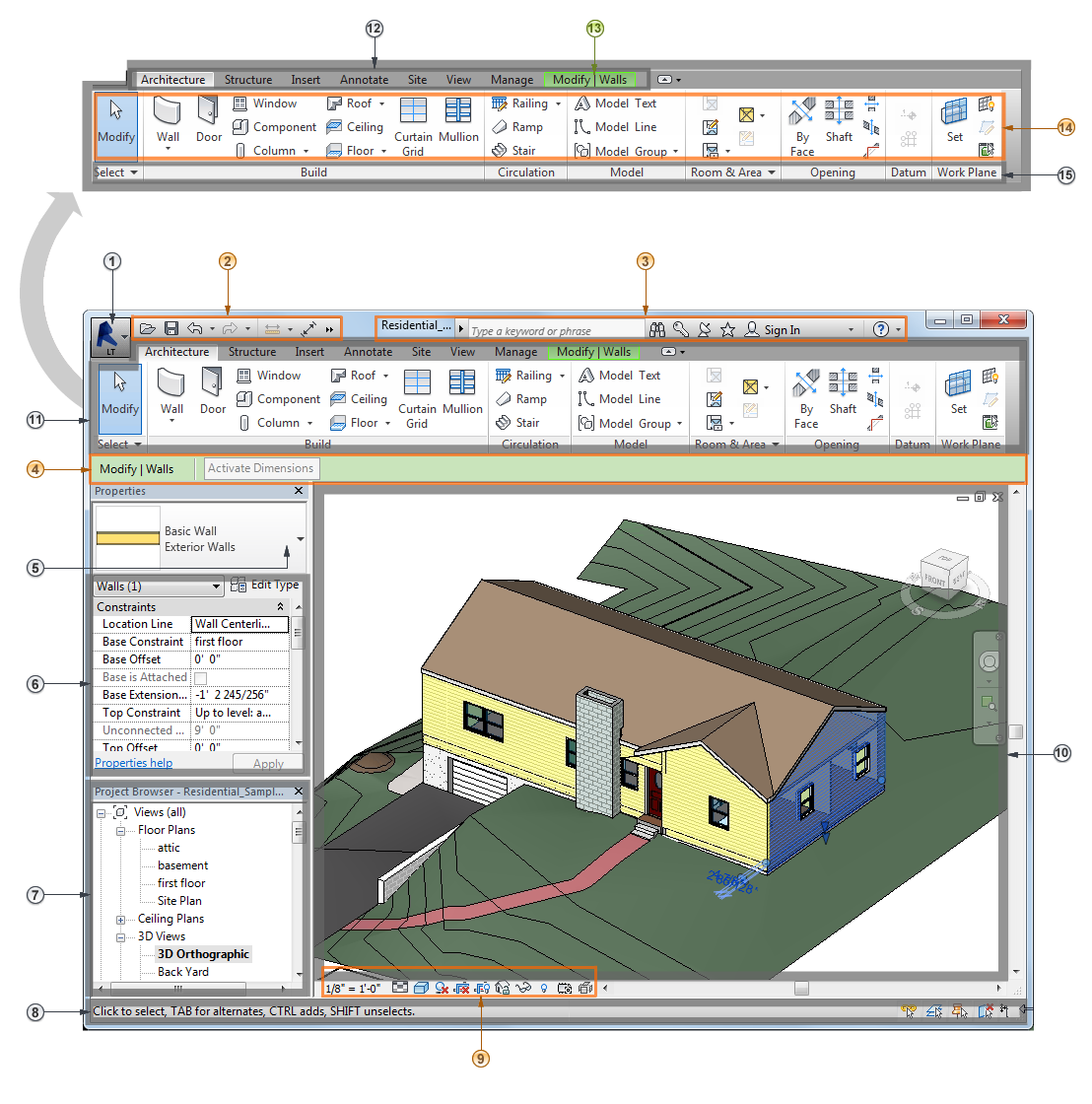Expand Ceiling Plans in Project Browser

[x=120, y=920]
